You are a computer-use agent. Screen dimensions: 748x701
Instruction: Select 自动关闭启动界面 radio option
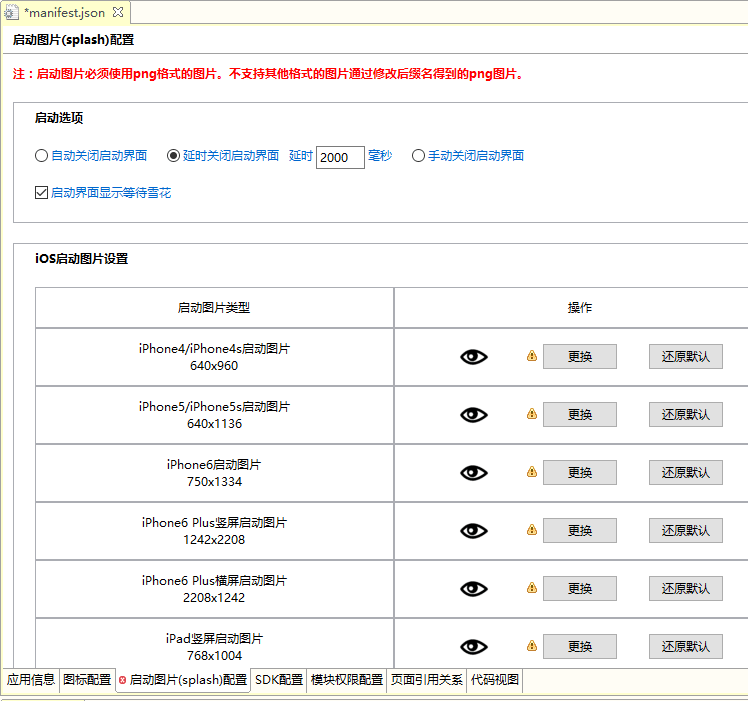[x=41, y=156]
